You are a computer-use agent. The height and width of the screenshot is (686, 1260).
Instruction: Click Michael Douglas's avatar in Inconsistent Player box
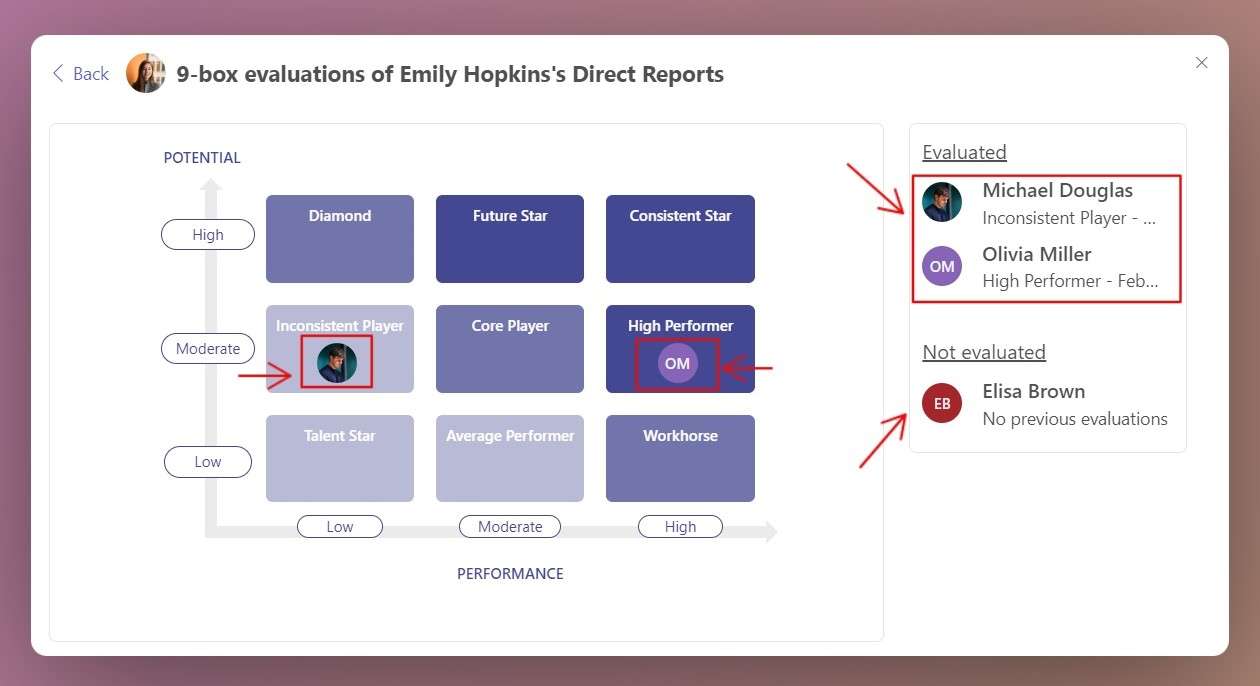(337, 362)
